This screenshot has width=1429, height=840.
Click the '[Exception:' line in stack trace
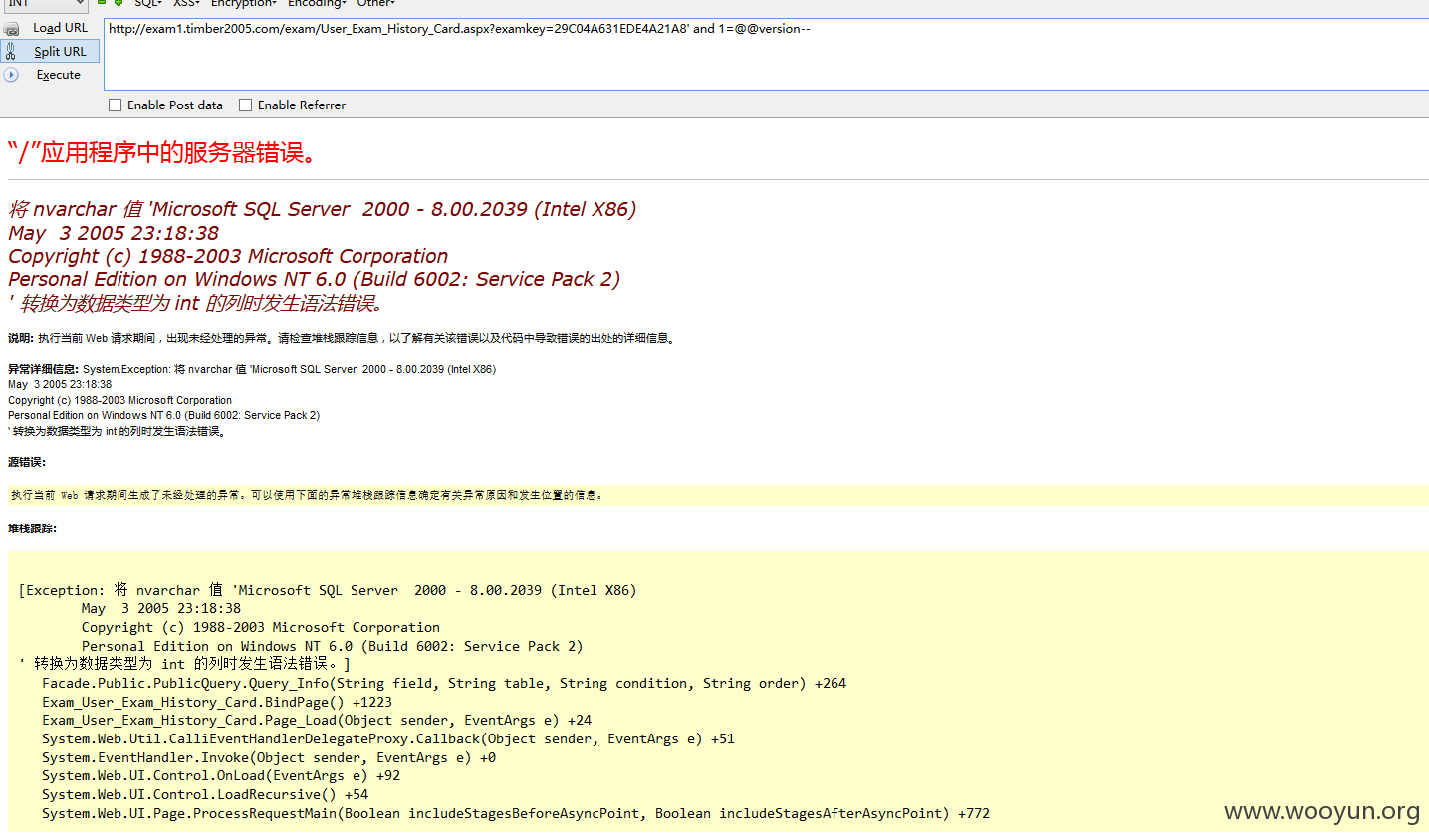tap(328, 590)
